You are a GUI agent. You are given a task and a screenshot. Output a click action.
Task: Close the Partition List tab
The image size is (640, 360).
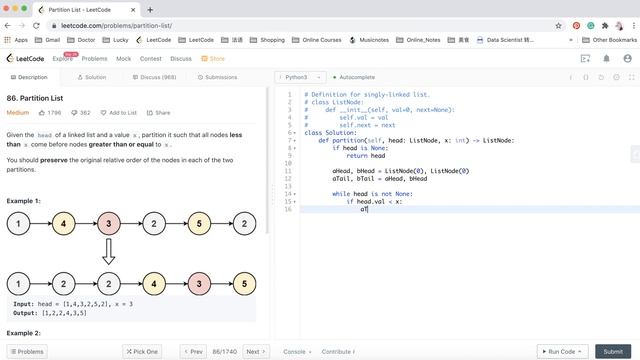click(133, 10)
